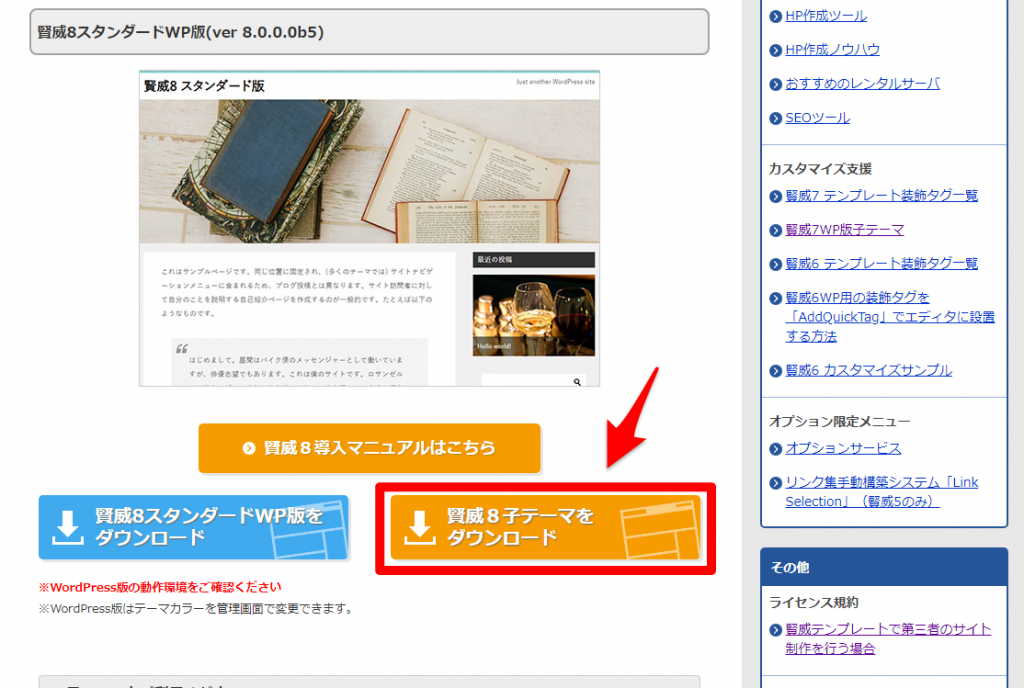Open the HP作成ツール link
The width and height of the screenshot is (1024, 688).
(x=825, y=16)
